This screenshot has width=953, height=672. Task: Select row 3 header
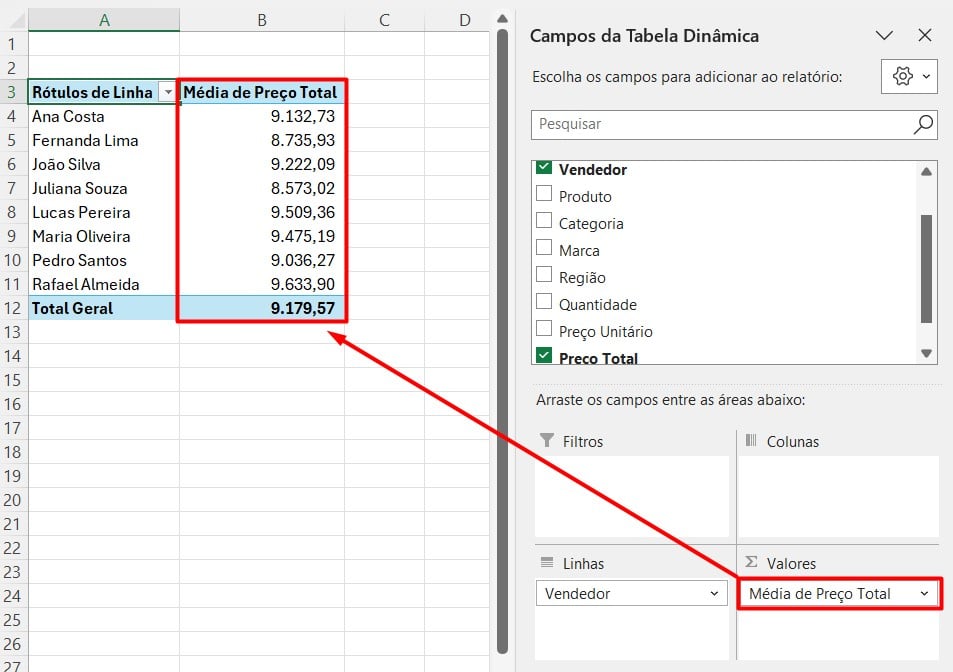coord(12,92)
